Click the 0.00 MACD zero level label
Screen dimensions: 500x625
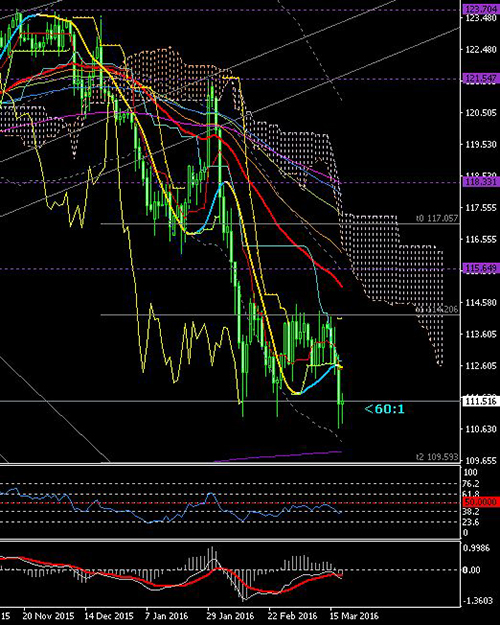pos(471,570)
